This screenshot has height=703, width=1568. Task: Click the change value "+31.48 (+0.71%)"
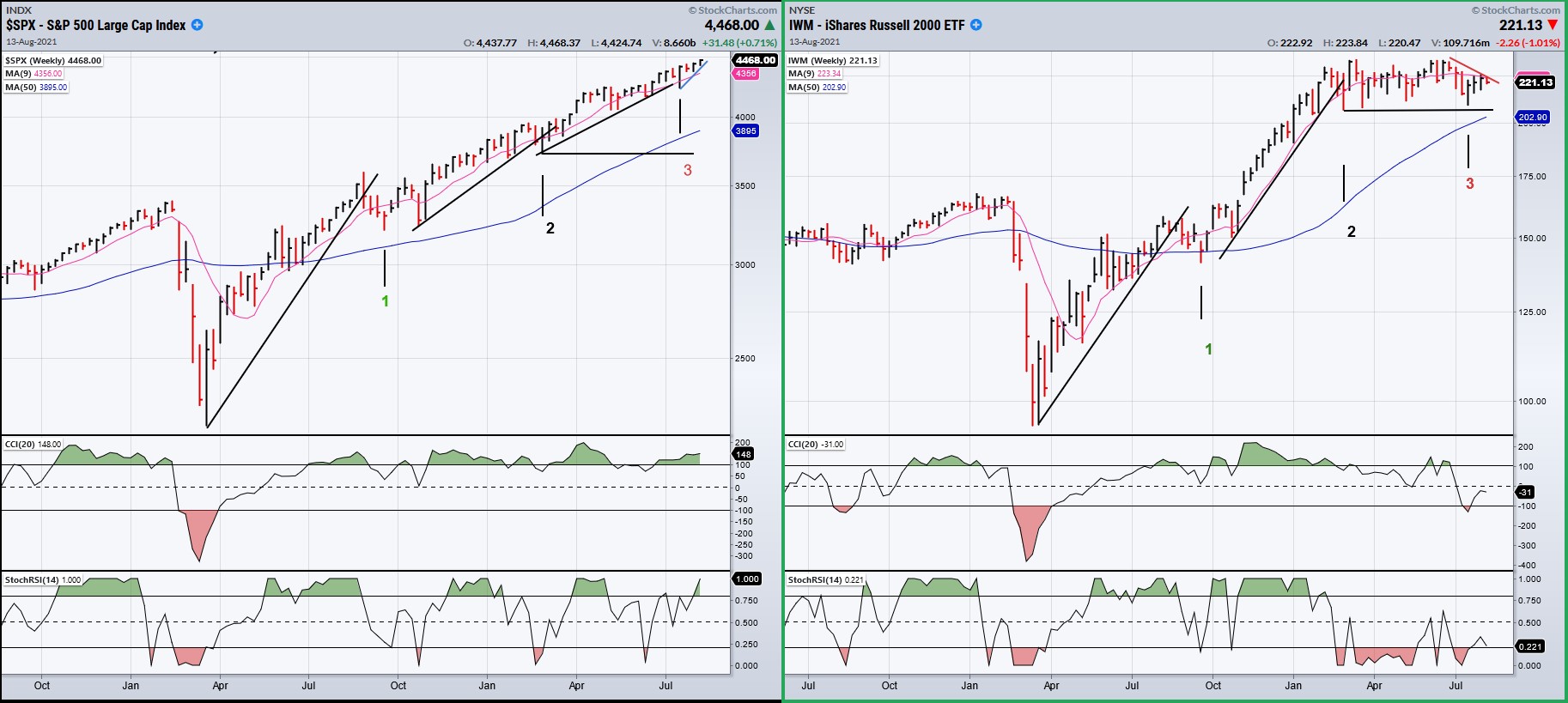click(739, 43)
